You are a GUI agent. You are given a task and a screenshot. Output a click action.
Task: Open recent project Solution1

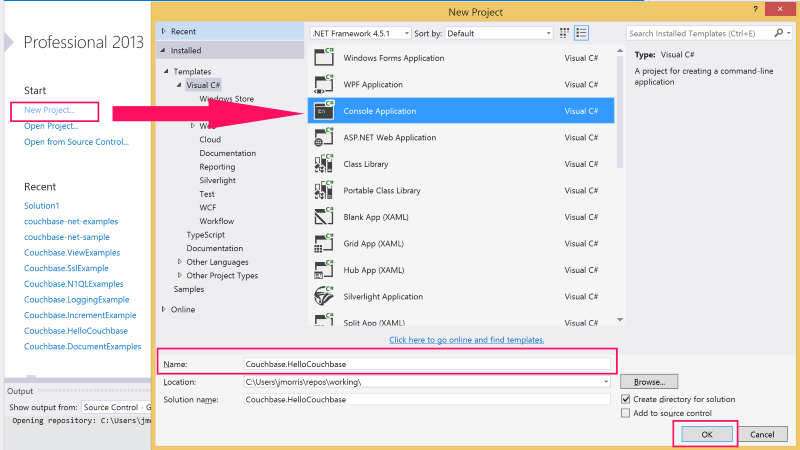pos(41,206)
